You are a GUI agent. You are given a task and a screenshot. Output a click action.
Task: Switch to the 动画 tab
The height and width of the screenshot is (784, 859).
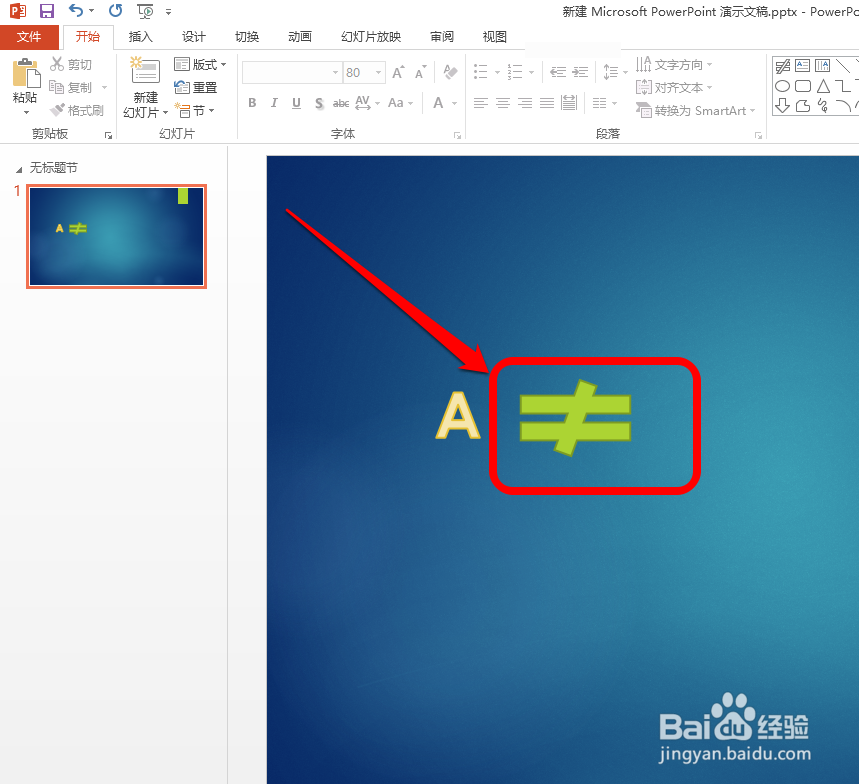click(300, 37)
